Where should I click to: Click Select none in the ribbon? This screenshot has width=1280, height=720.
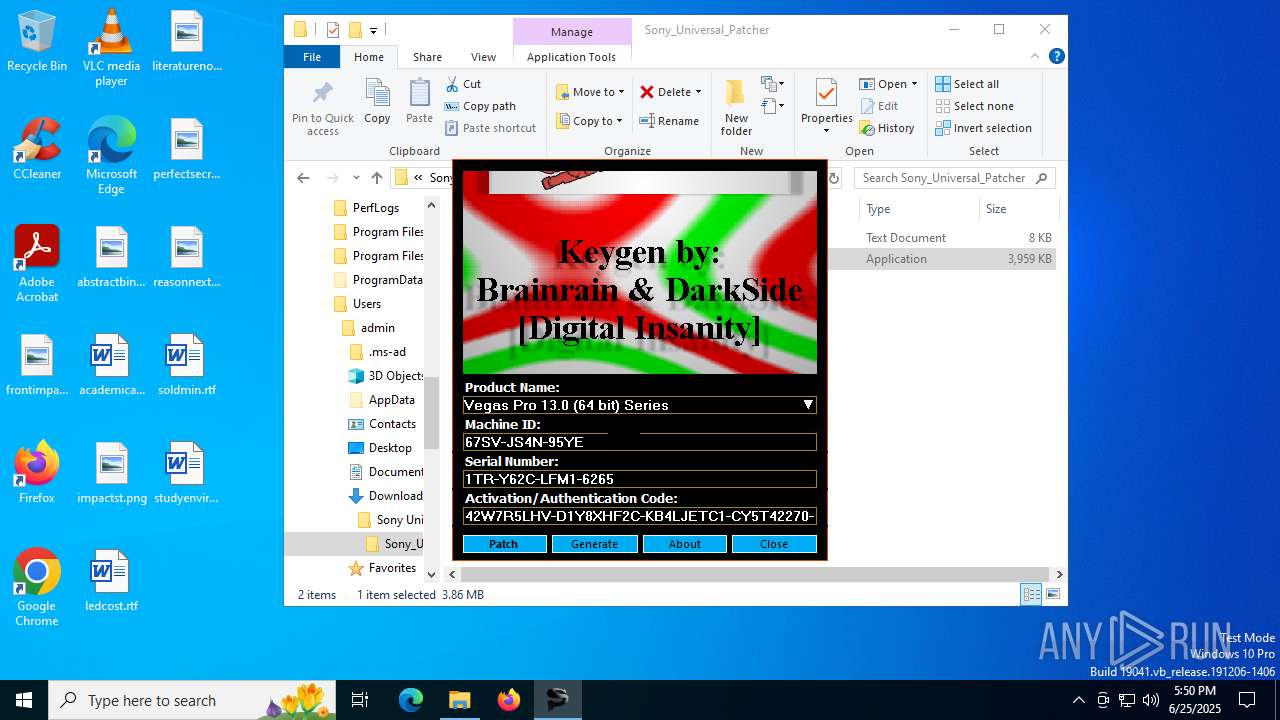[x=974, y=106]
